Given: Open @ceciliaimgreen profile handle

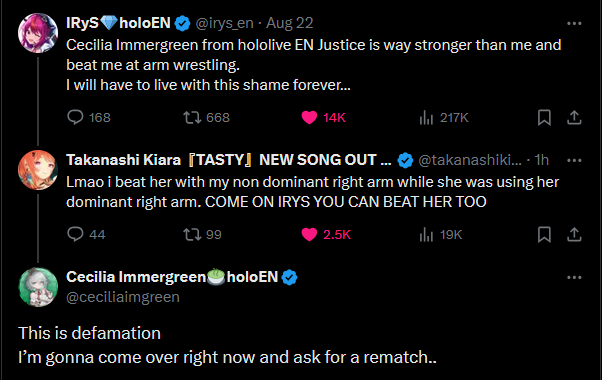Looking at the screenshot, I should (123, 297).
